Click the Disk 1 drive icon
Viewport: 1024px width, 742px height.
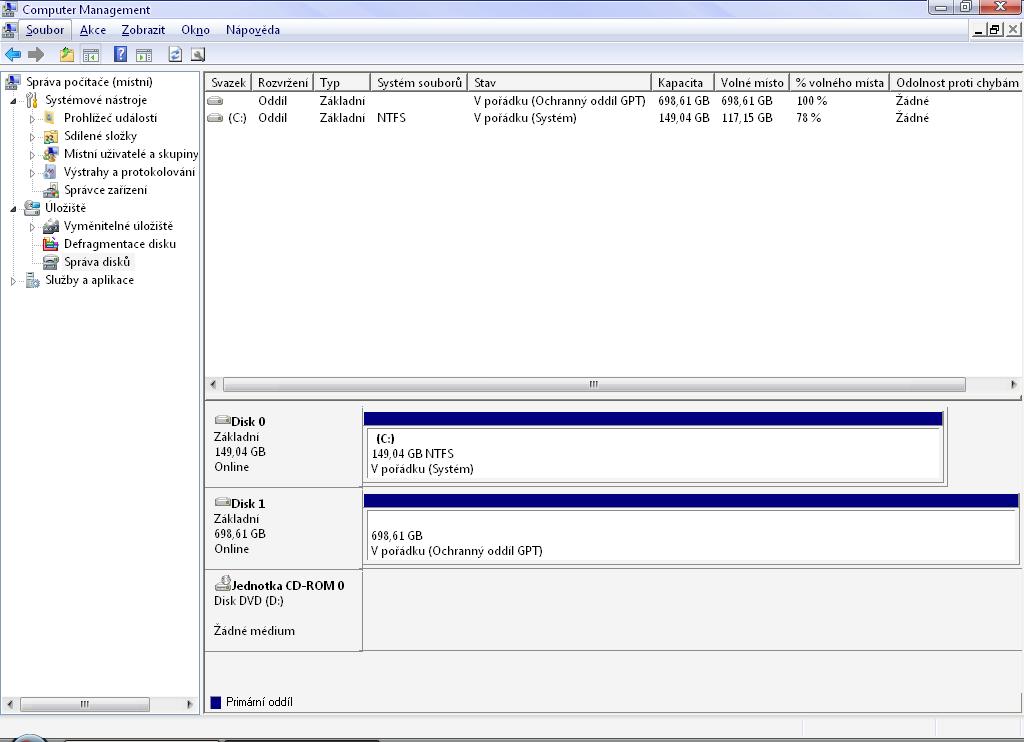[222, 502]
